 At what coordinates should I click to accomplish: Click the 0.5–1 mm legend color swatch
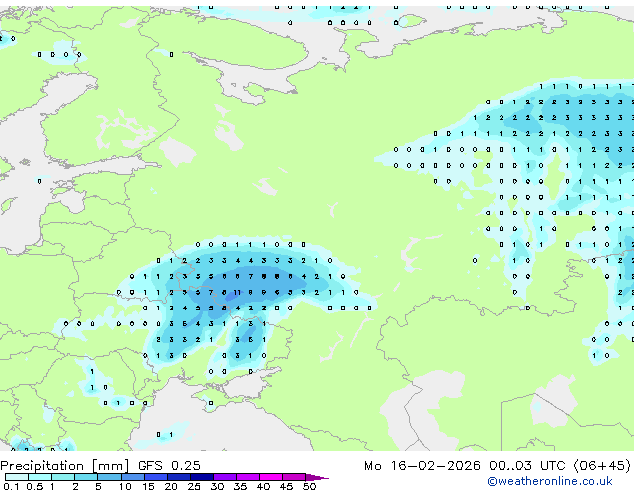pyautogui.click(x=40, y=477)
